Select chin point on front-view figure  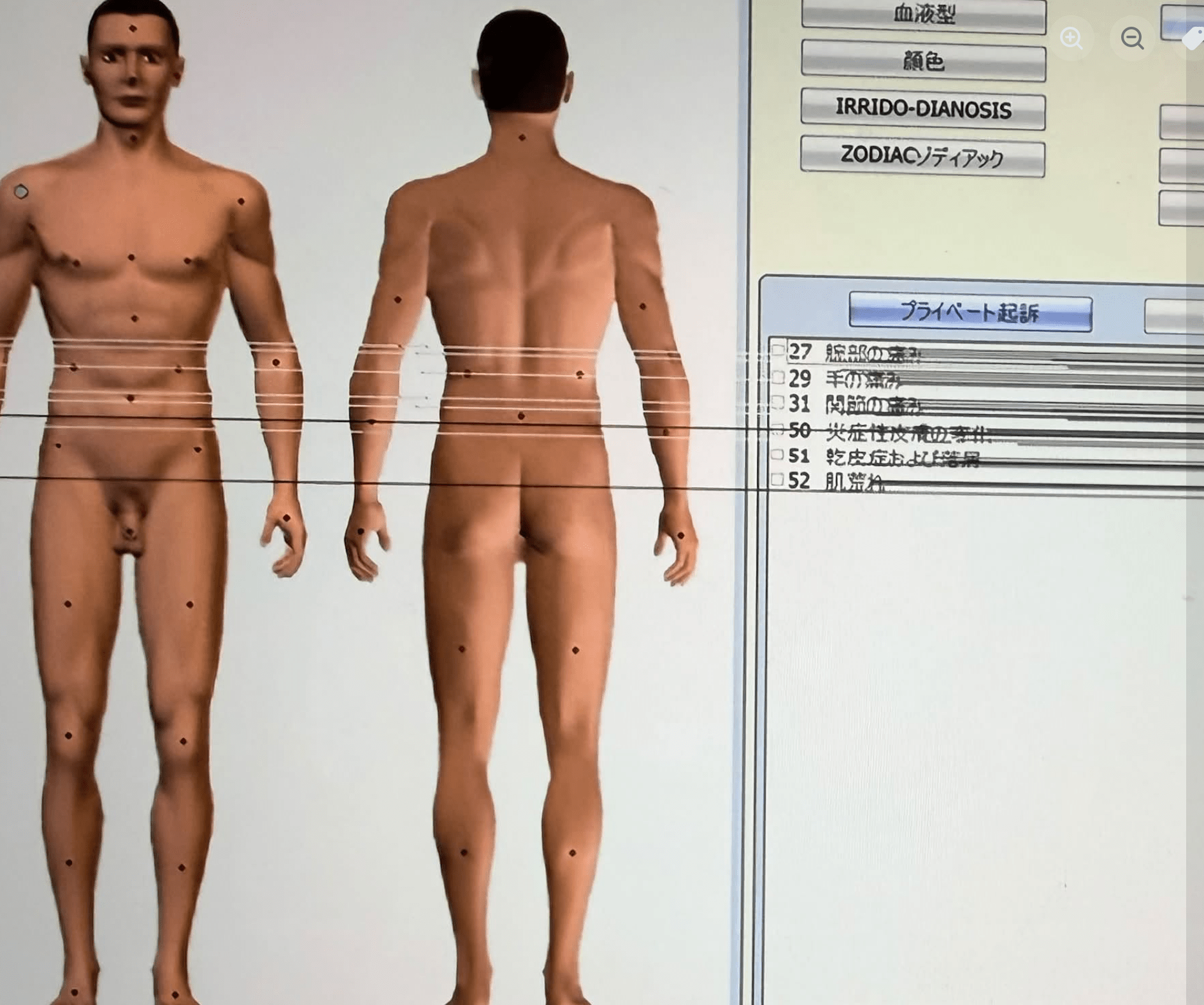(133, 138)
